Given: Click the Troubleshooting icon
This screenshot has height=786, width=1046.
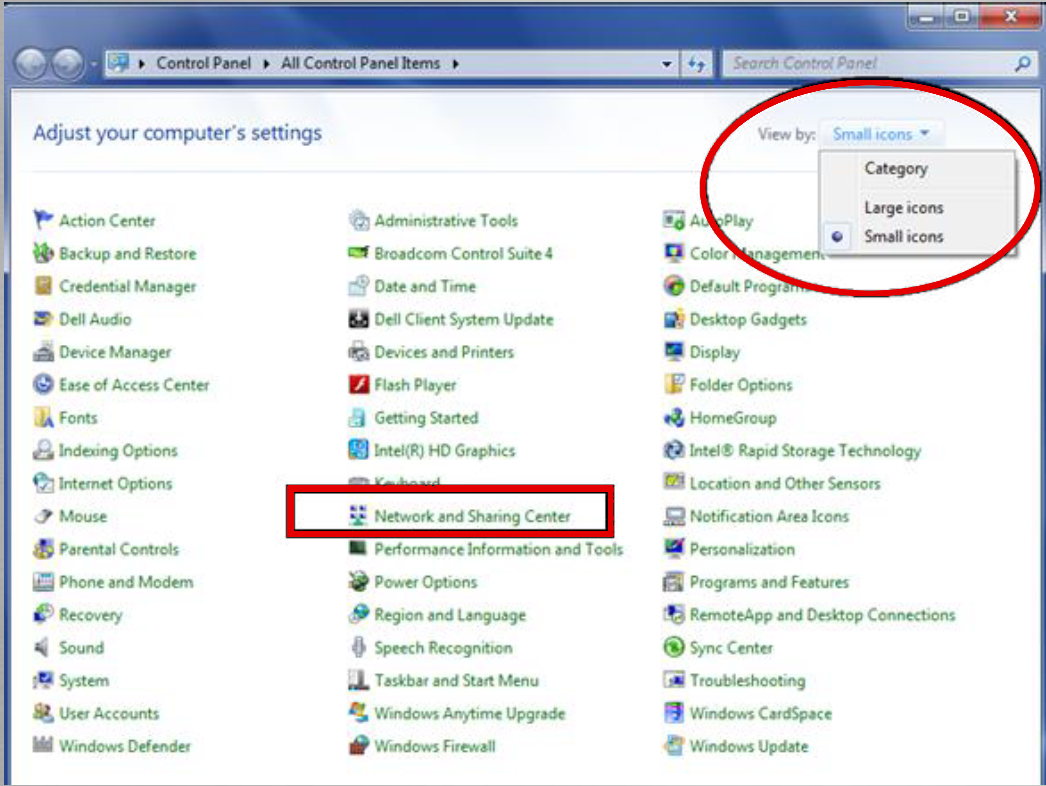Looking at the screenshot, I should [674, 681].
